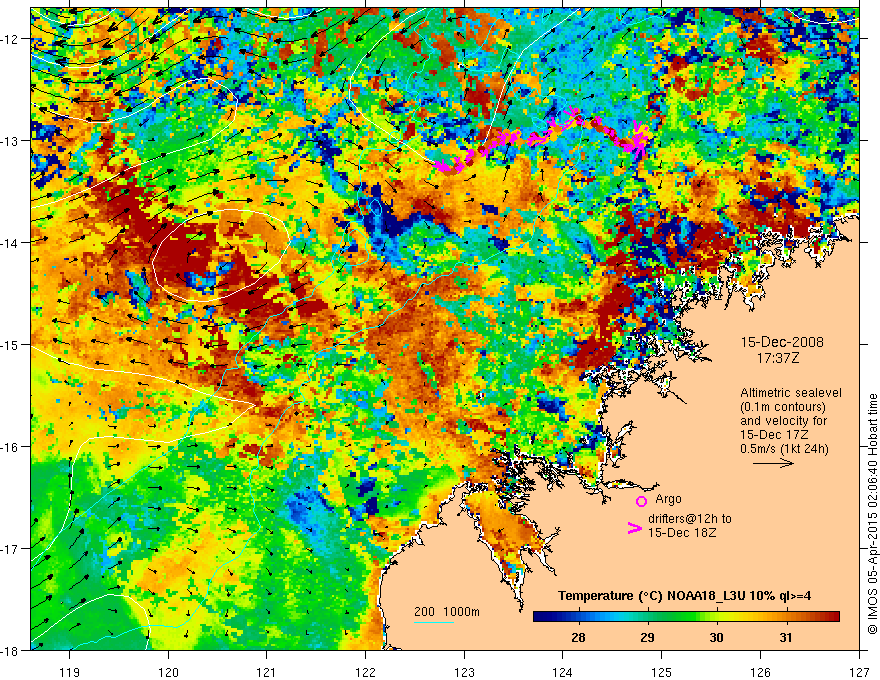Click the '15-Dec 17Z' legend text
The width and height of the screenshot is (880, 680).
pos(772,434)
